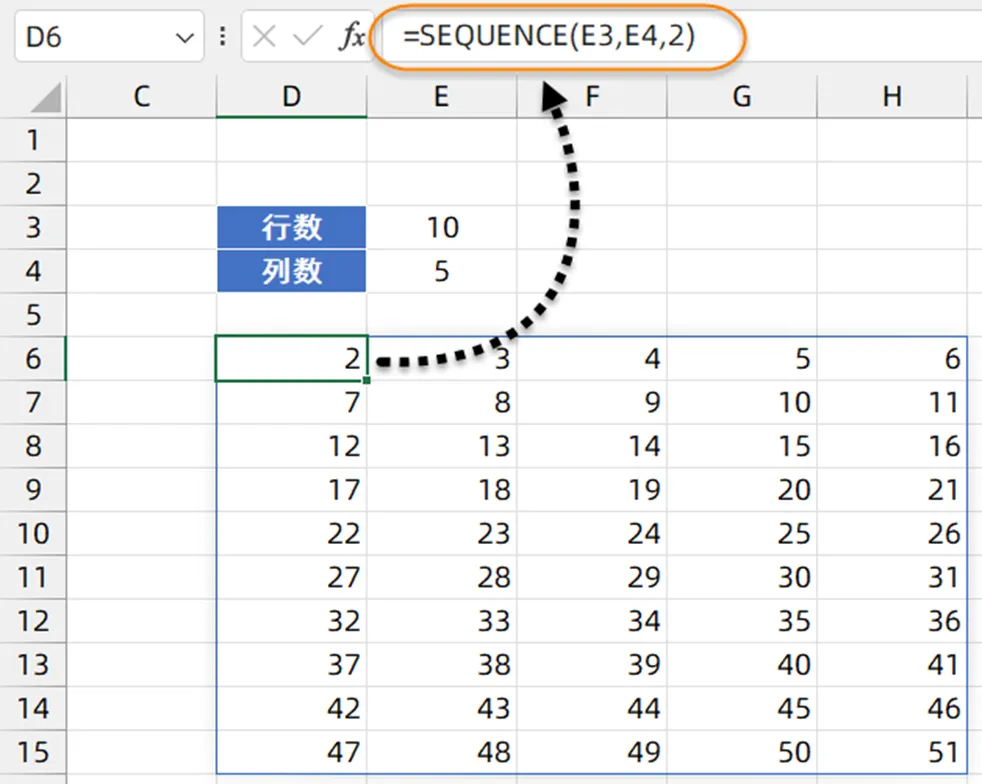Image resolution: width=982 pixels, height=784 pixels.
Task: Click cell D6 with value 2
Action: pyautogui.click(x=291, y=358)
